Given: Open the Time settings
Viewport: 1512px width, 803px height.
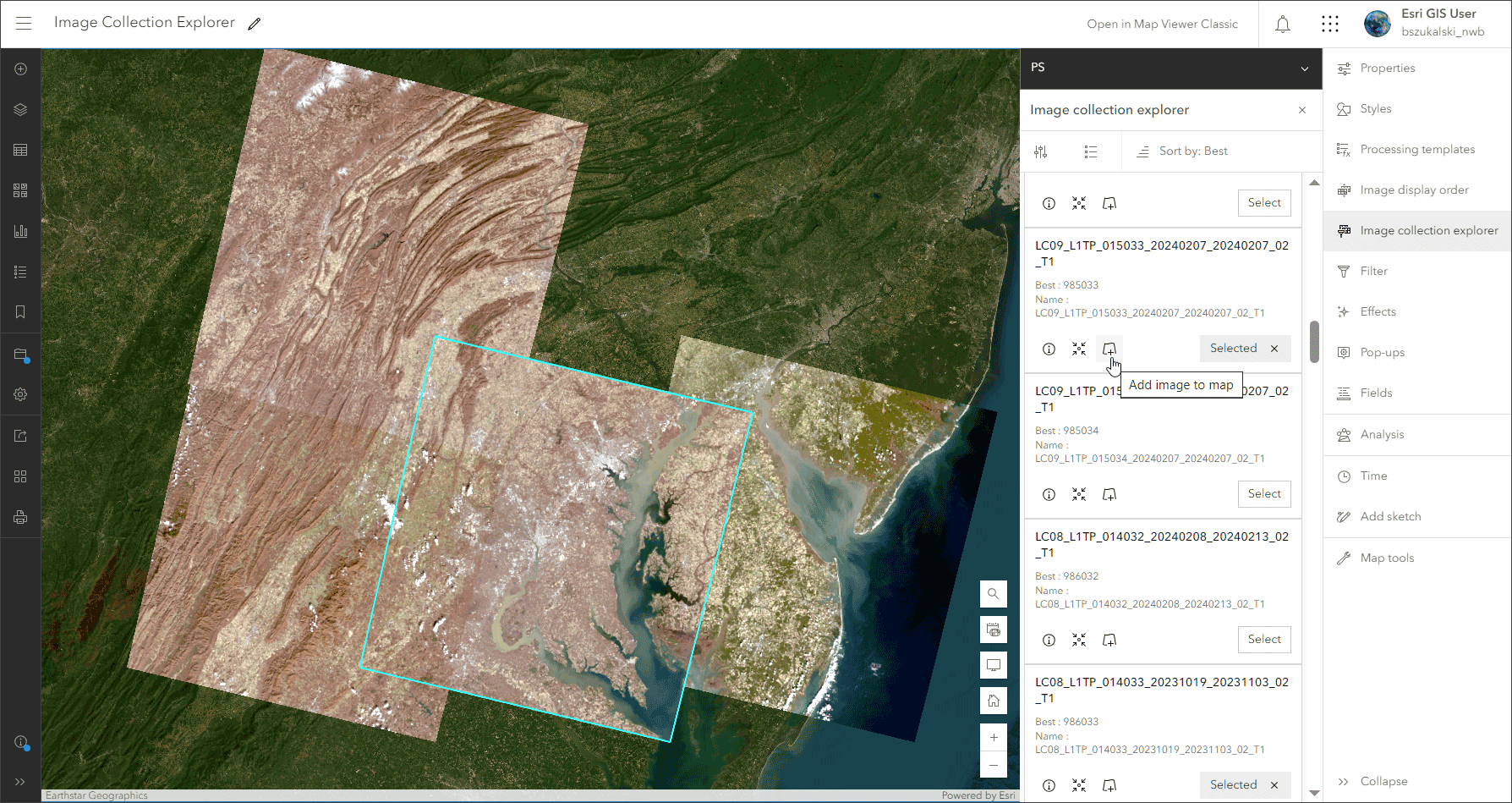Looking at the screenshot, I should (x=1417, y=476).
